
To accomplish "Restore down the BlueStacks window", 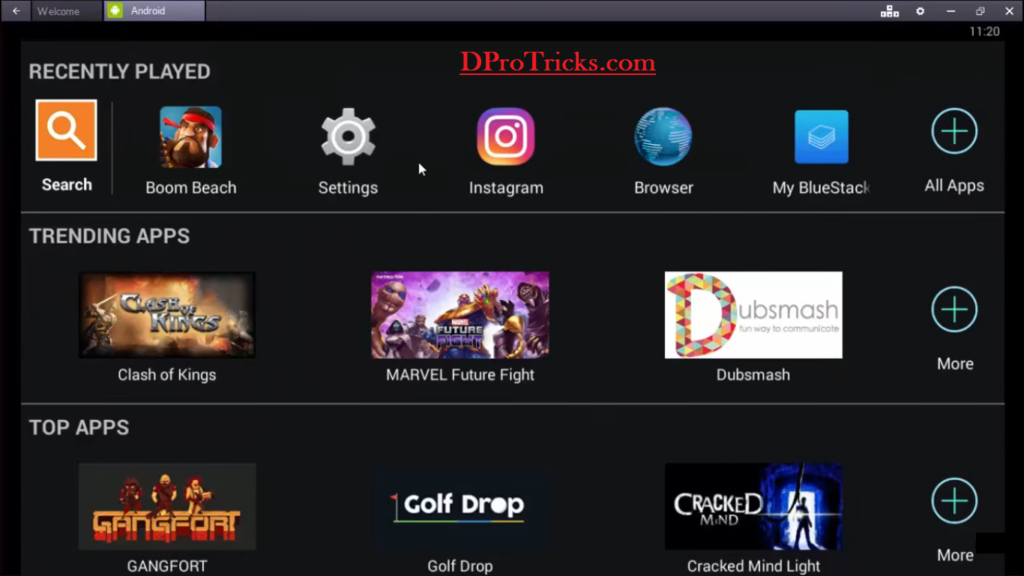I will 980,11.
